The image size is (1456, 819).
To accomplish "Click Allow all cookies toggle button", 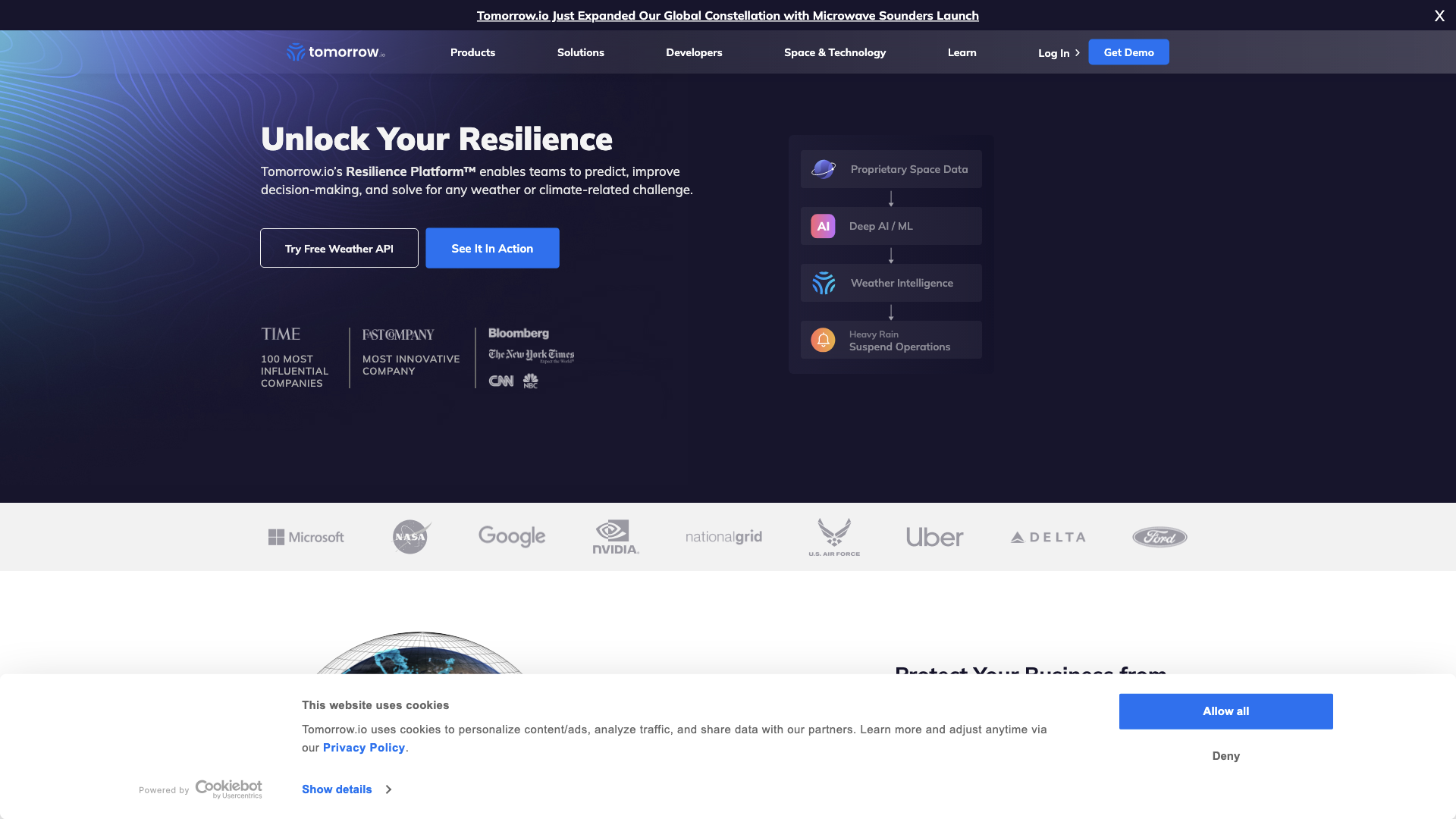I will [1225, 711].
